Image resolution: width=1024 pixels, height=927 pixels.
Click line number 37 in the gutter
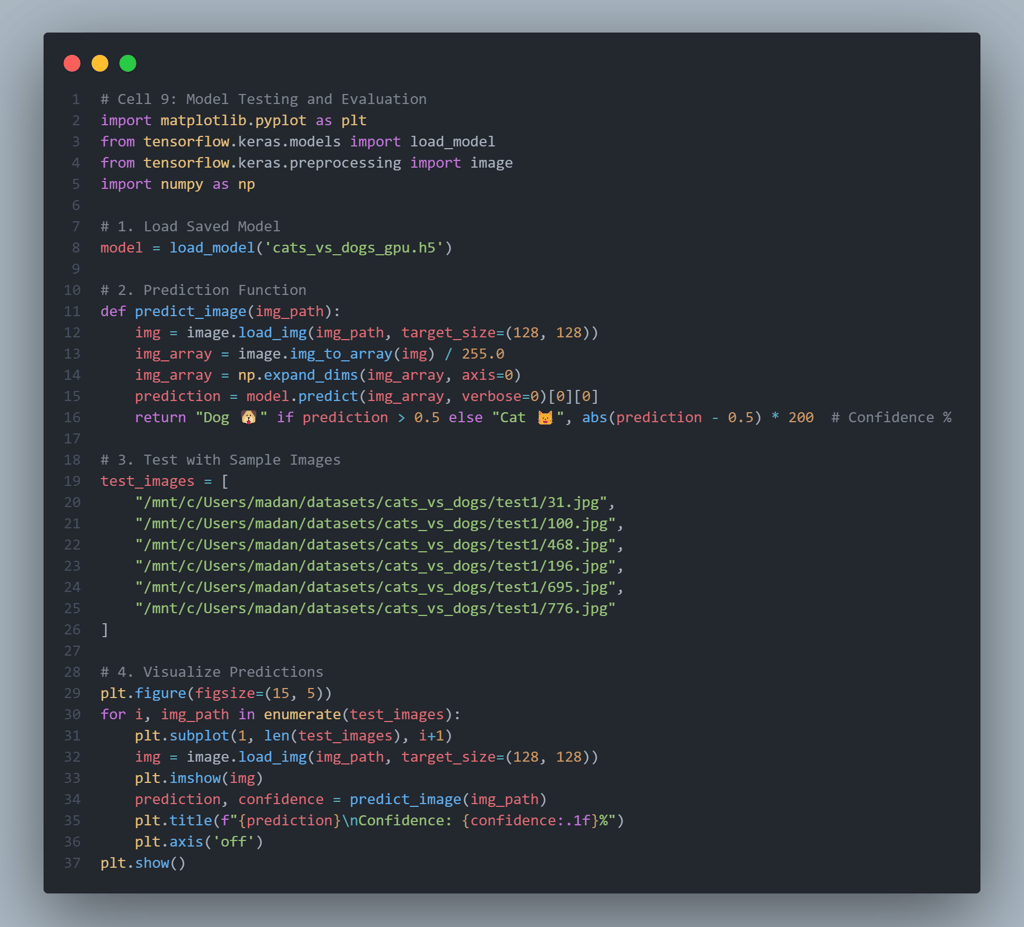click(x=72, y=863)
